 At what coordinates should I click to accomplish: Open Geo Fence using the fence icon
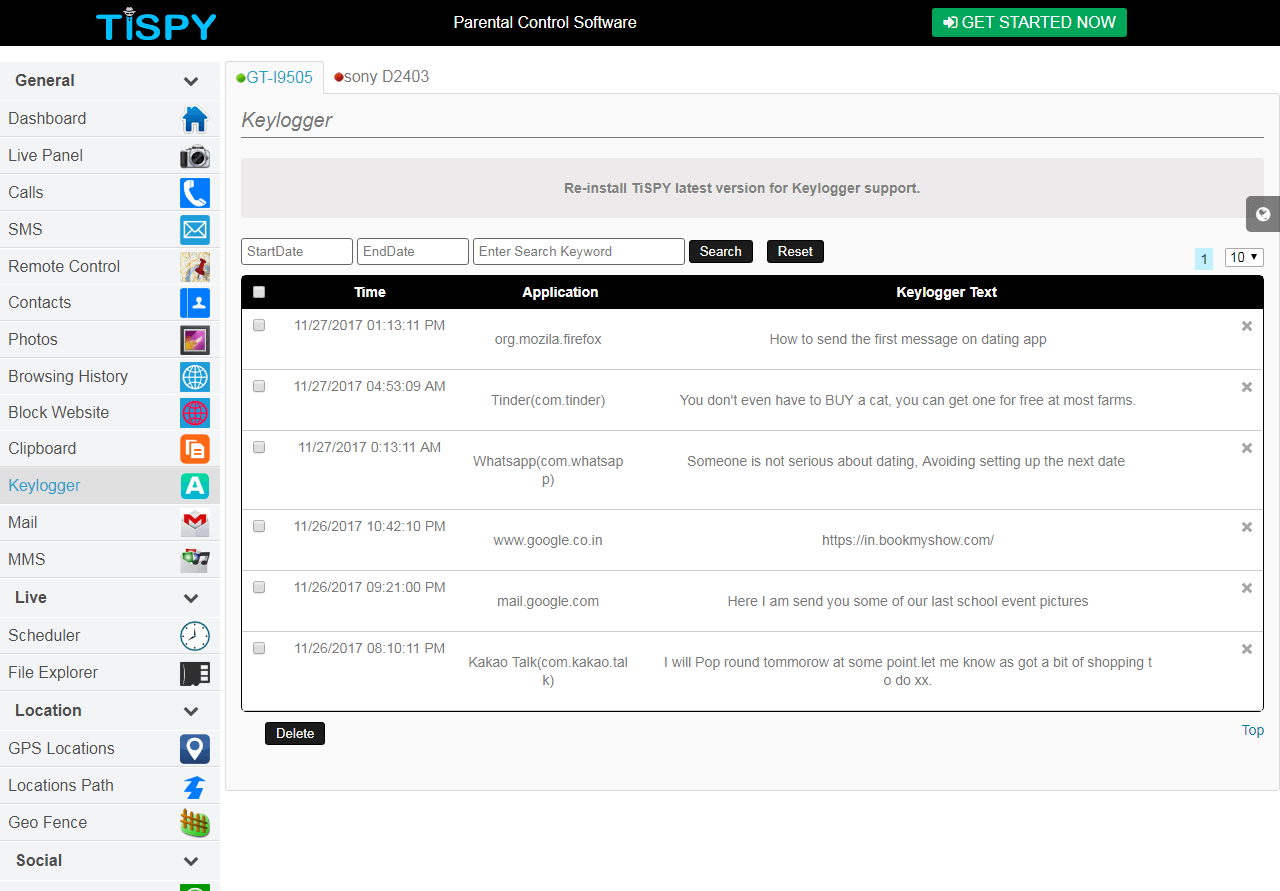pyautogui.click(x=195, y=823)
